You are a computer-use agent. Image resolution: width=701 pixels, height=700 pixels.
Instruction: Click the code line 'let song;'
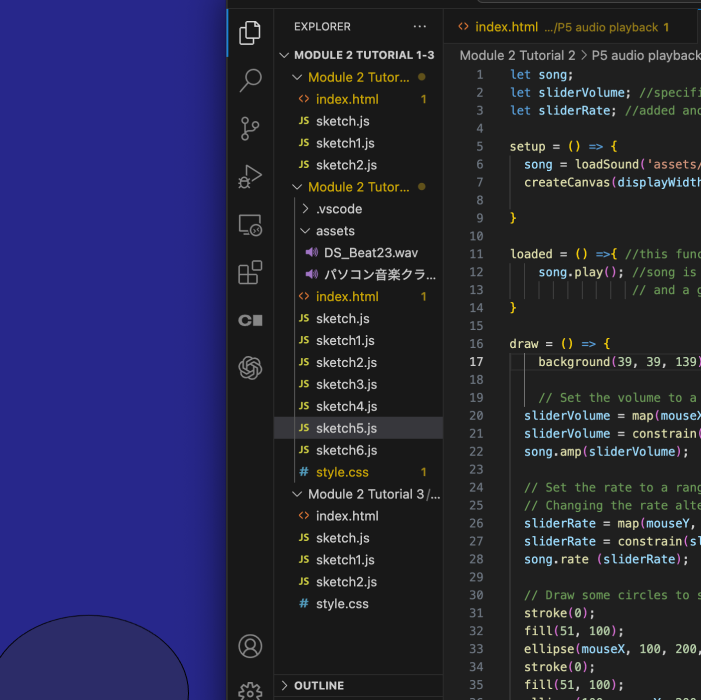(541, 75)
